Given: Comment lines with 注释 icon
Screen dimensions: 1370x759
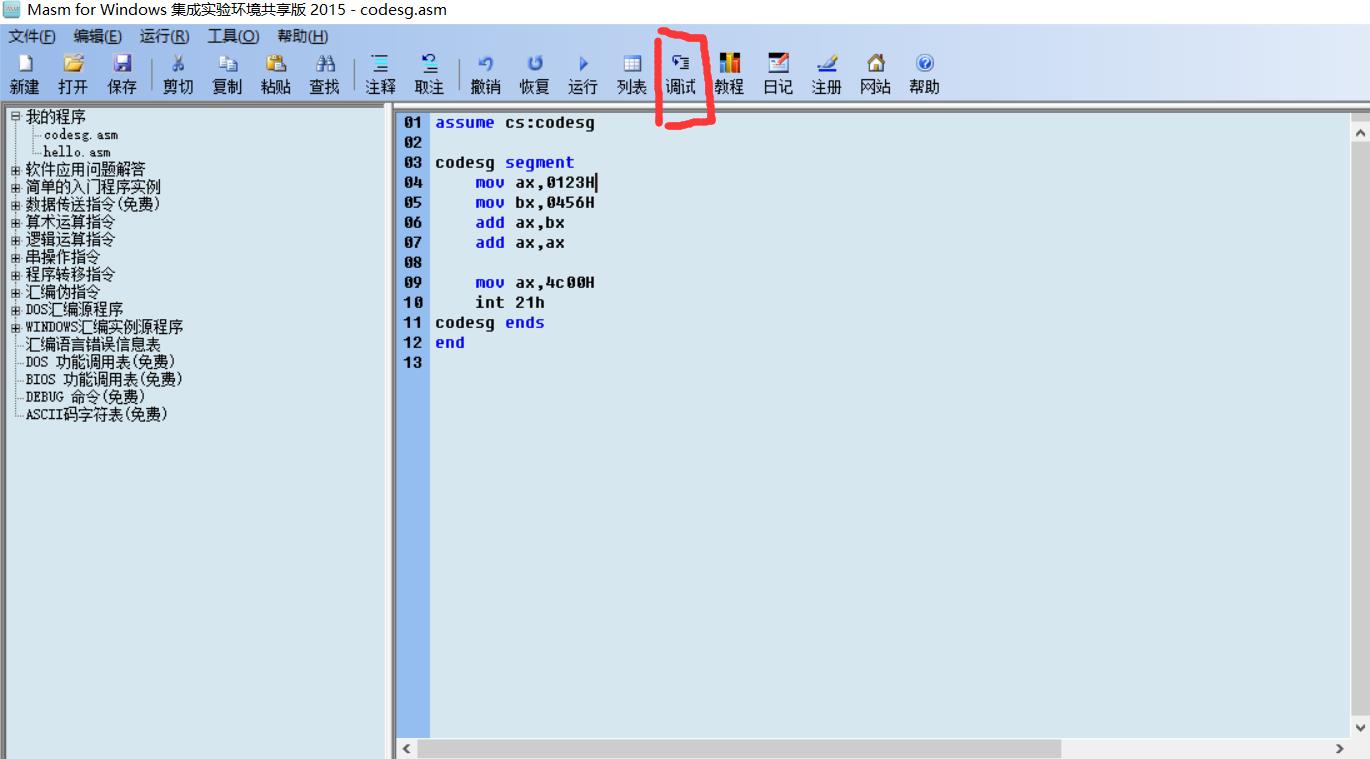Looking at the screenshot, I should coord(381,63).
